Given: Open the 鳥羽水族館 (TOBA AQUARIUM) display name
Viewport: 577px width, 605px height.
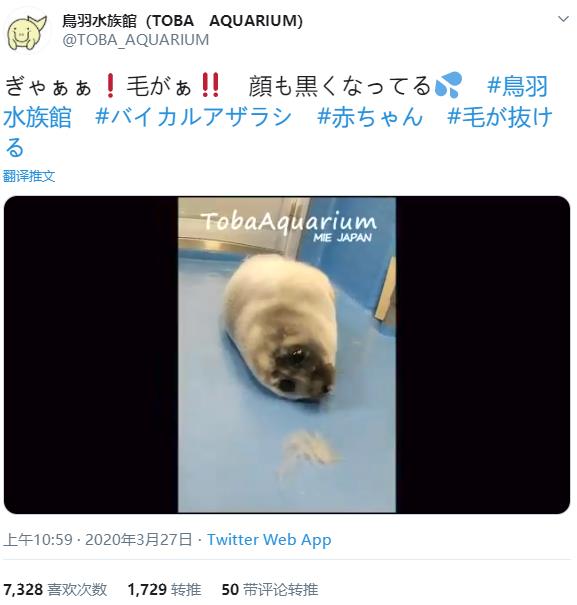Looking at the screenshot, I should point(182,21).
